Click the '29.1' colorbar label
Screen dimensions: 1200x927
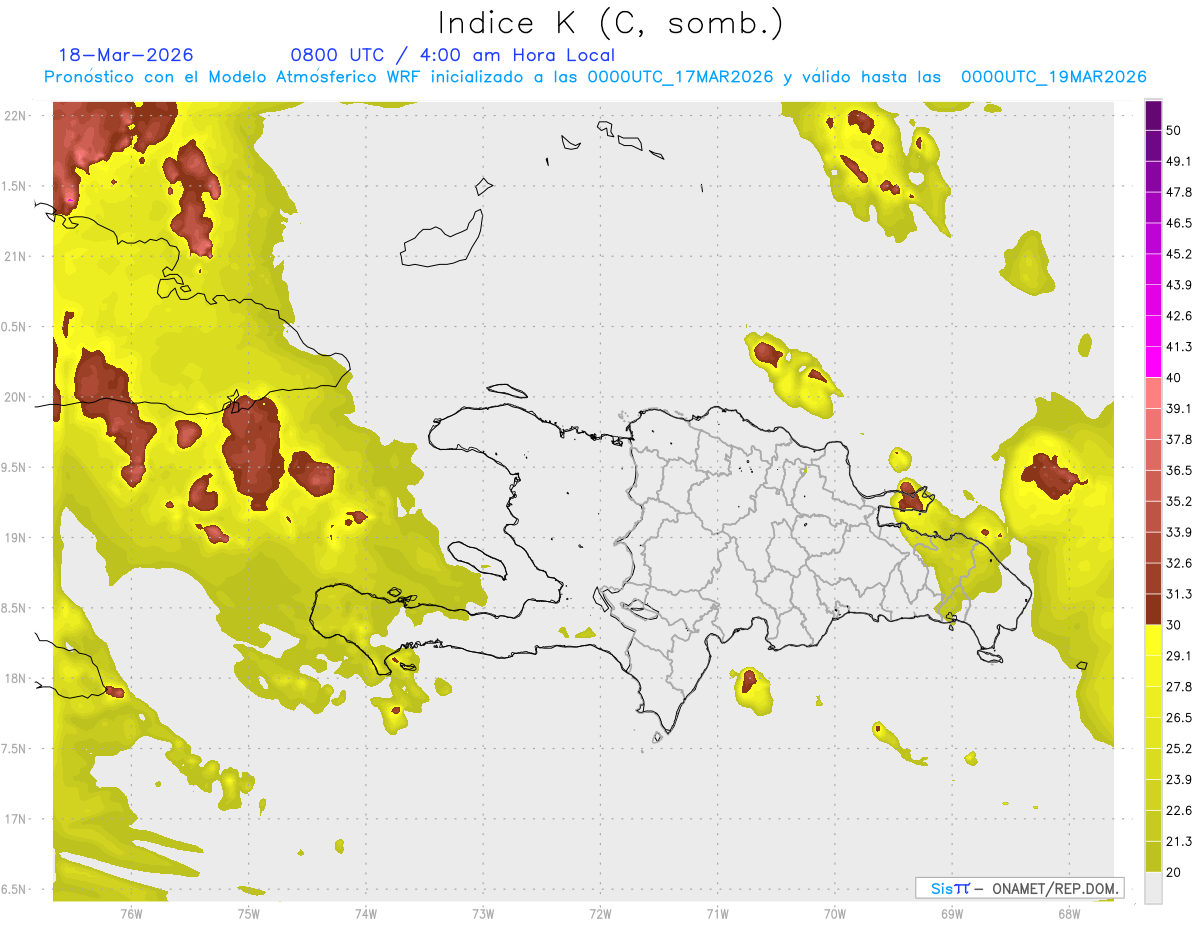[1179, 656]
